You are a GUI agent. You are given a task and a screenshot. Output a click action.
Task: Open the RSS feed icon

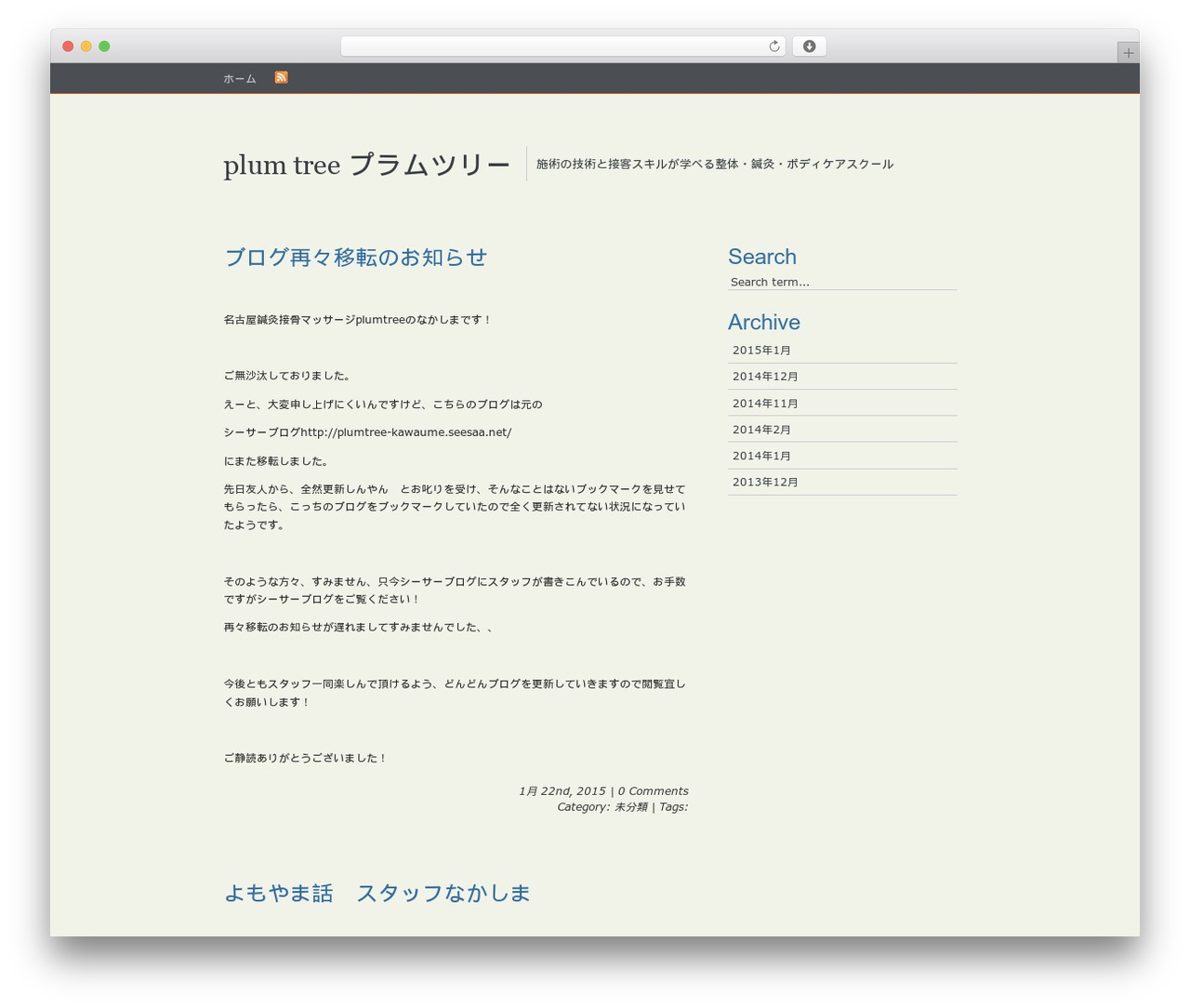pyautogui.click(x=281, y=77)
